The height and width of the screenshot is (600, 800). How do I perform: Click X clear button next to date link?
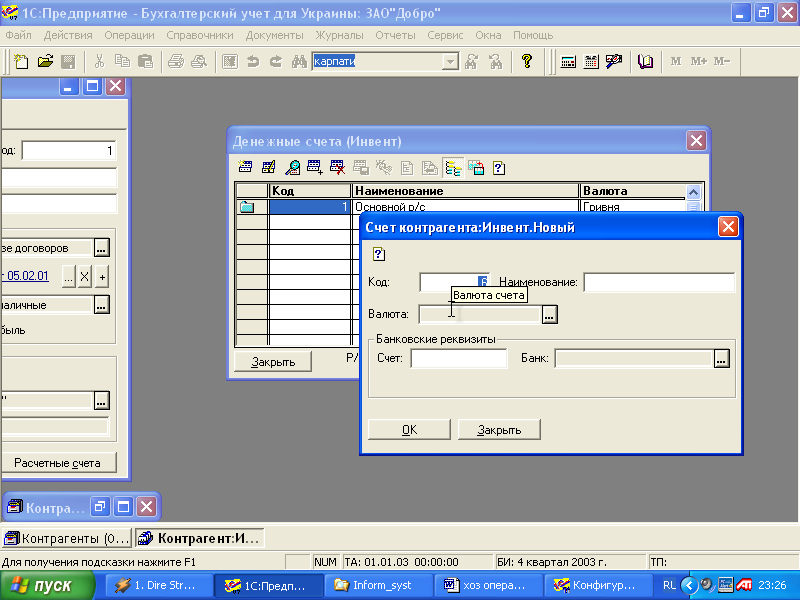(x=85, y=277)
